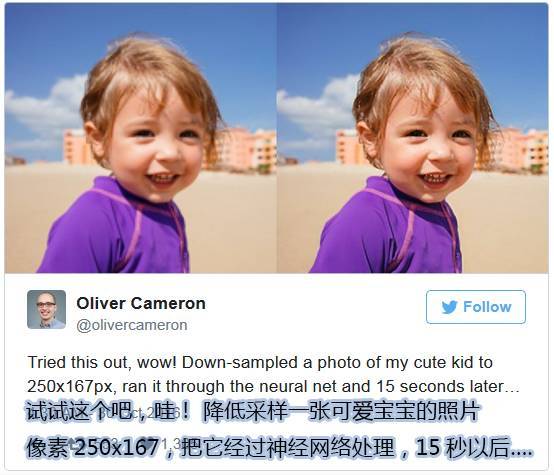Click the word 'Follow' on the button
The image size is (554, 475).
pyautogui.click(x=487, y=307)
